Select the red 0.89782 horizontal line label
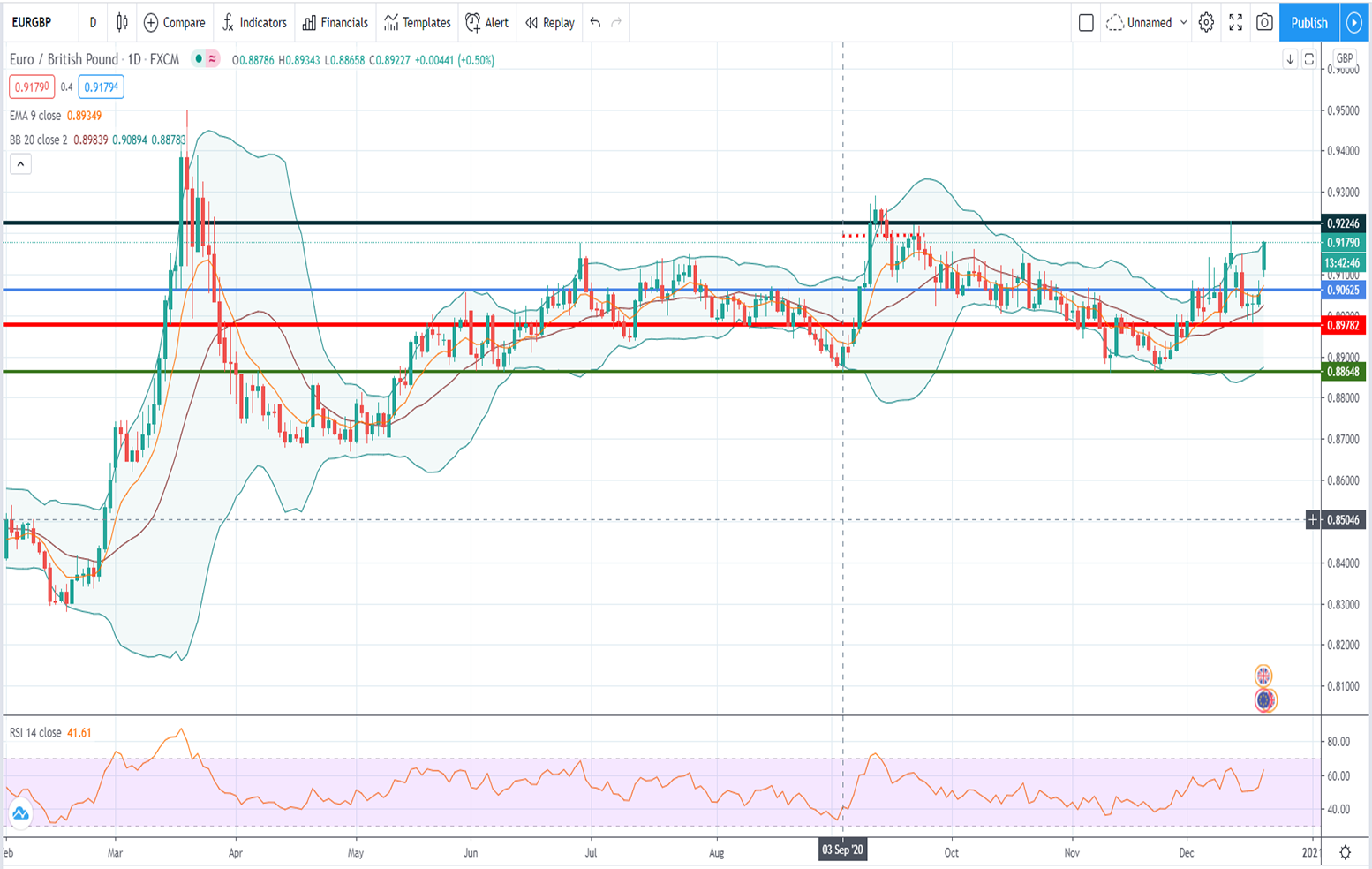Viewport: 1372px width, 869px height. [x=1342, y=326]
